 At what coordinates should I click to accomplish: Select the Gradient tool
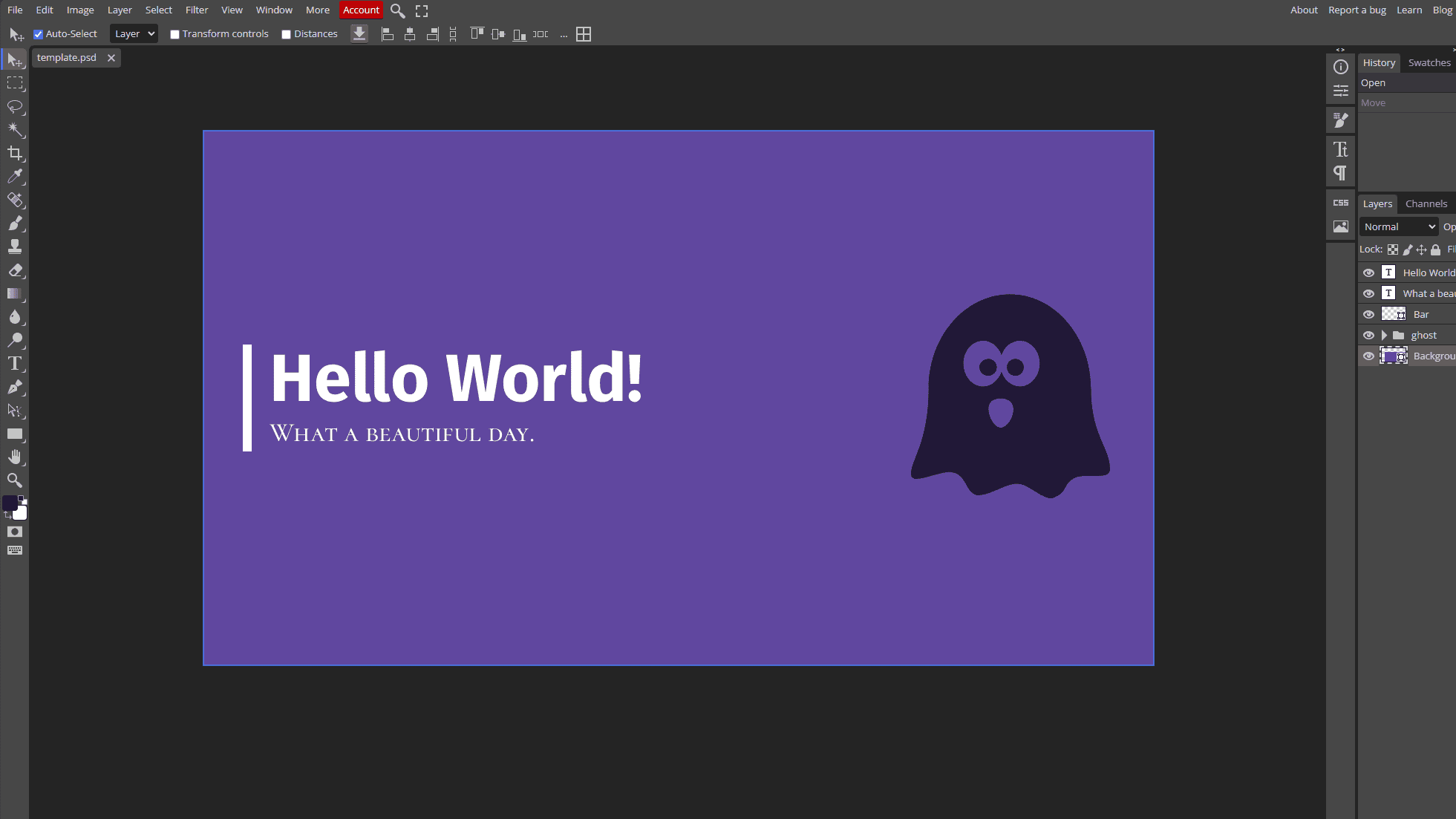pos(15,294)
